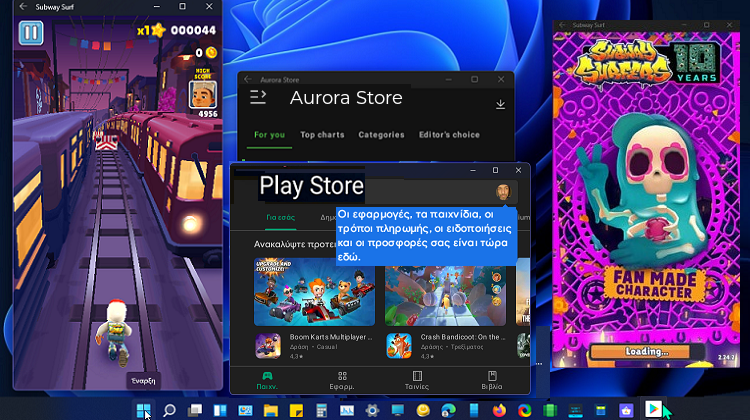The image size is (750, 420).
Task: Select Παιχν. bottom navigation tab
Action: click(x=267, y=381)
